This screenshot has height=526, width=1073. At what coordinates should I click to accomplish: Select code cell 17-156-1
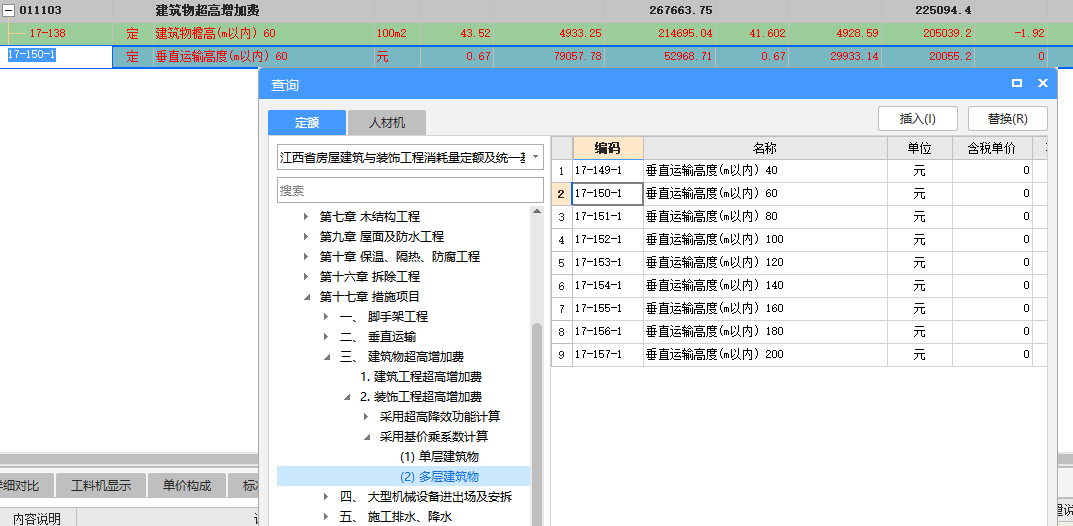(x=608, y=332)
